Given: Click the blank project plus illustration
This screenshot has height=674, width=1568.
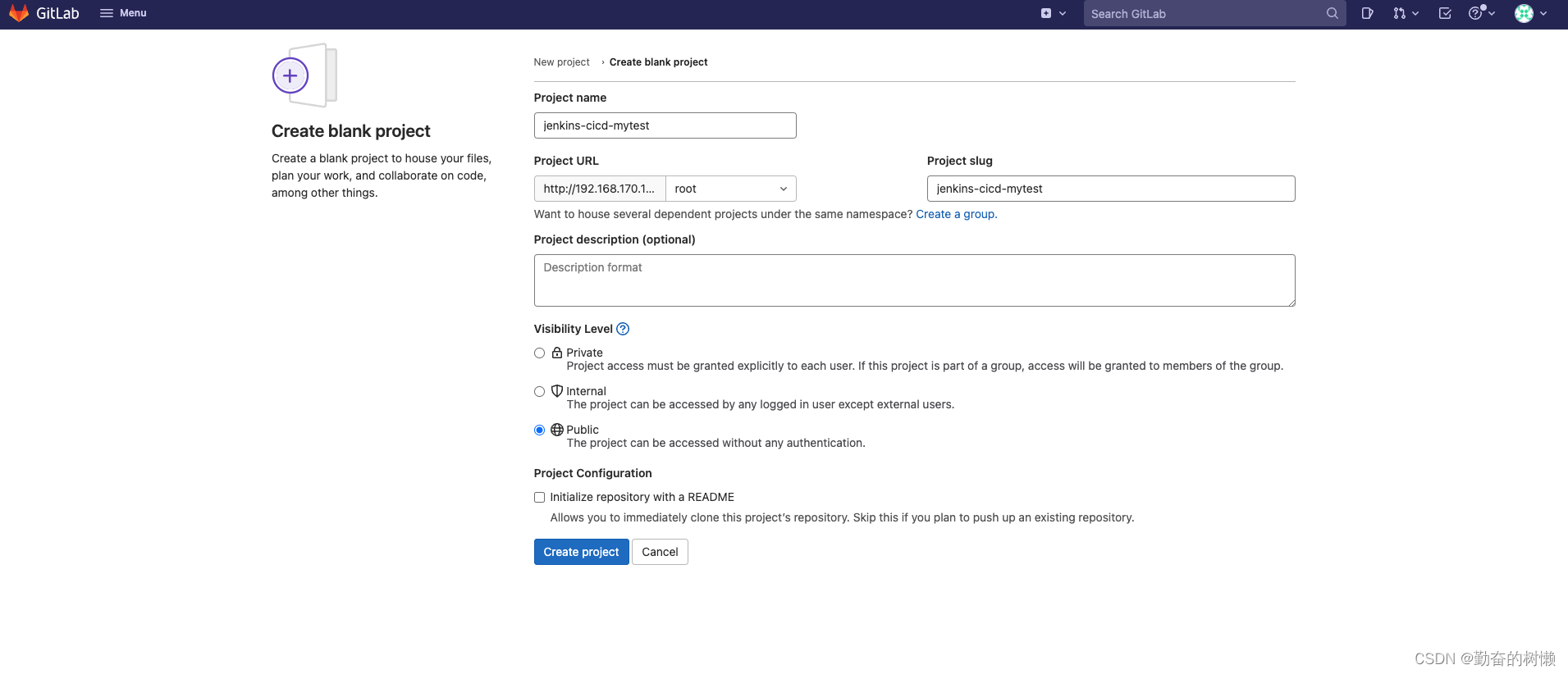Looking at the screenshot, I should pos(304,75).
